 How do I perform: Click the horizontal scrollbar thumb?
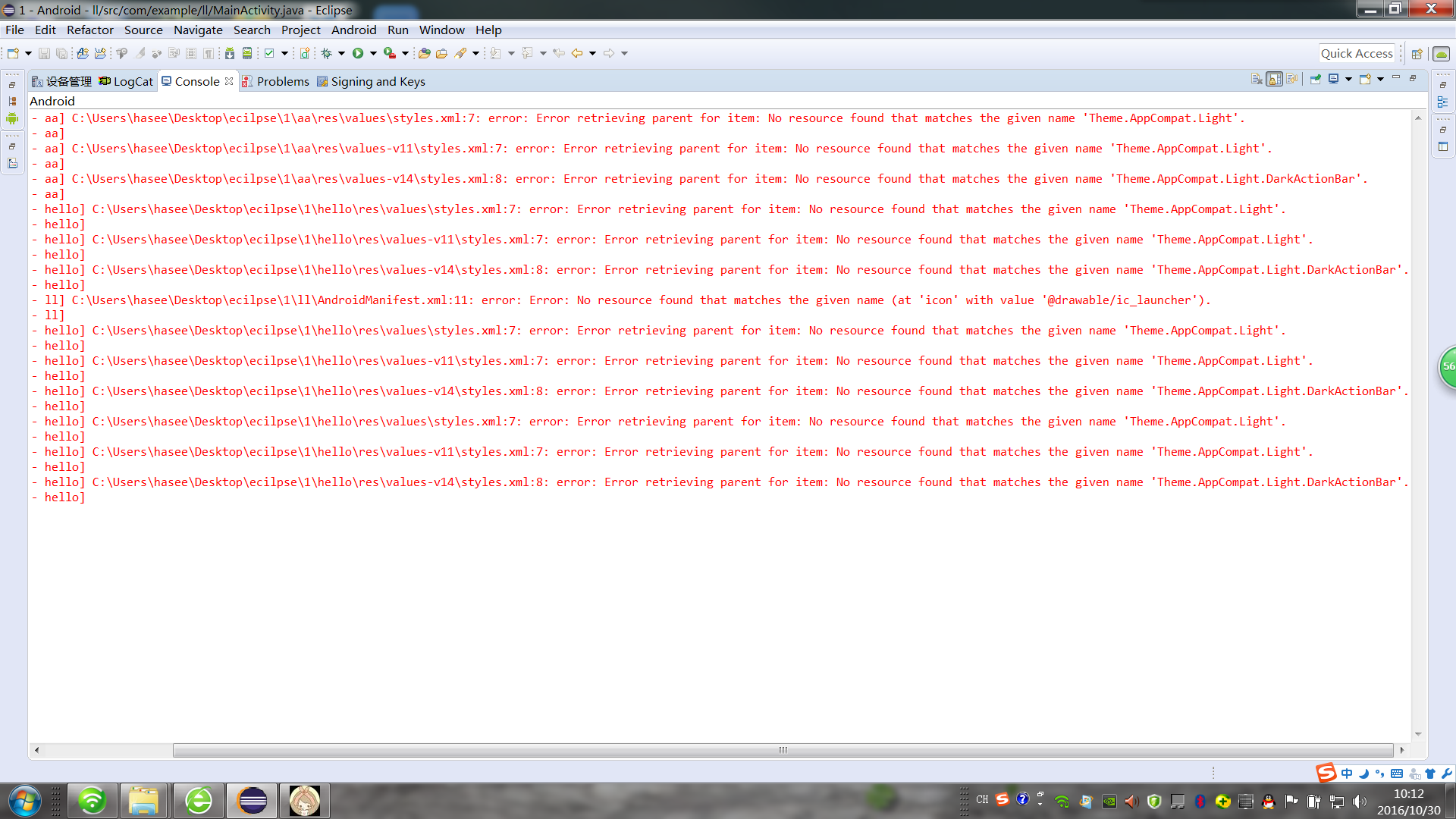coord(783,750)
